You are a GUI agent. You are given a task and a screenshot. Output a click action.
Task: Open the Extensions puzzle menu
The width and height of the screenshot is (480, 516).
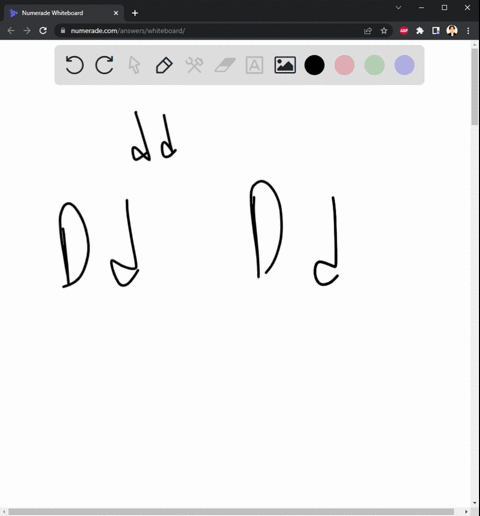420,31
